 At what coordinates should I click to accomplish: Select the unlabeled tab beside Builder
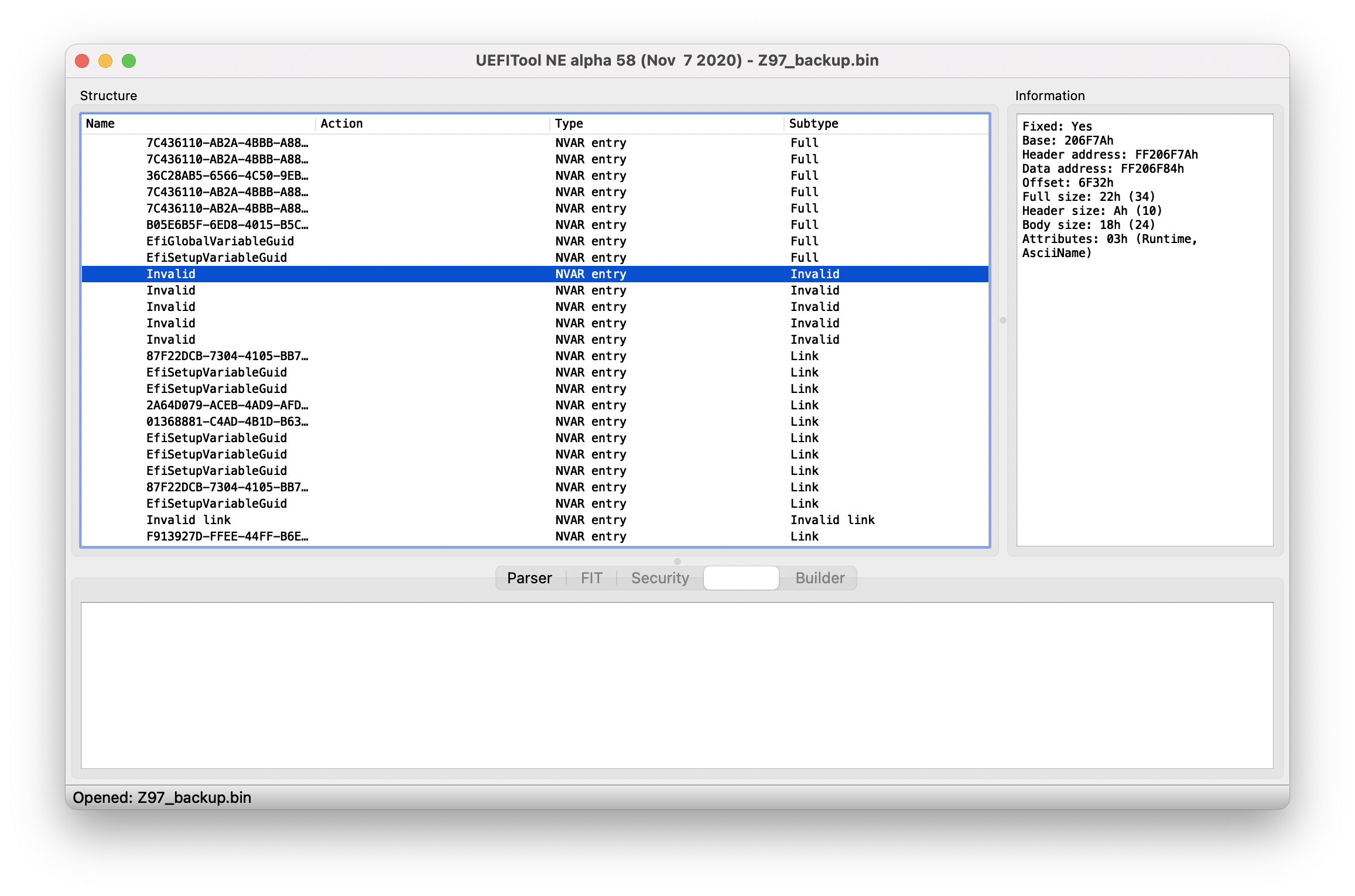pos(741,578)
